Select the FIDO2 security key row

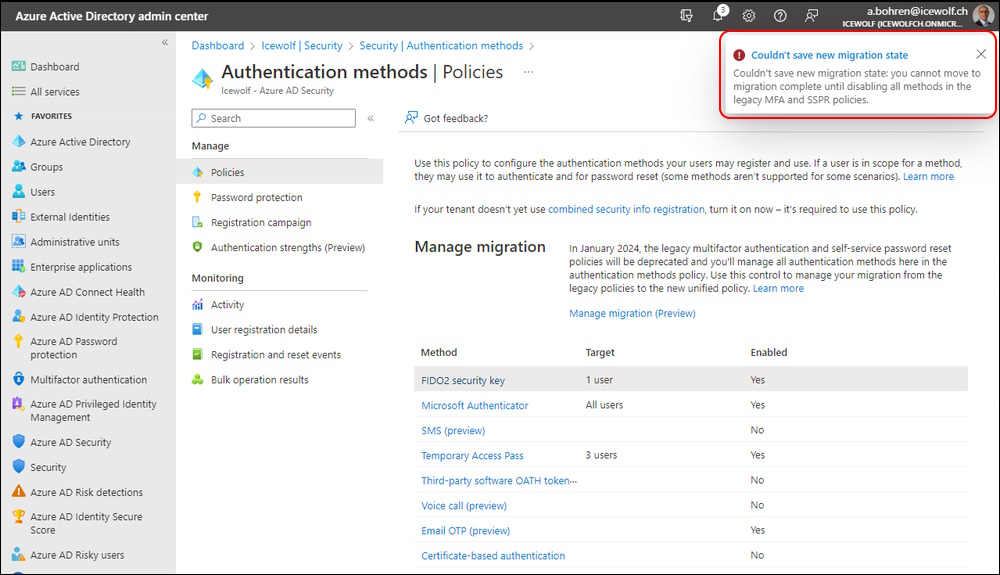(691, 380)
